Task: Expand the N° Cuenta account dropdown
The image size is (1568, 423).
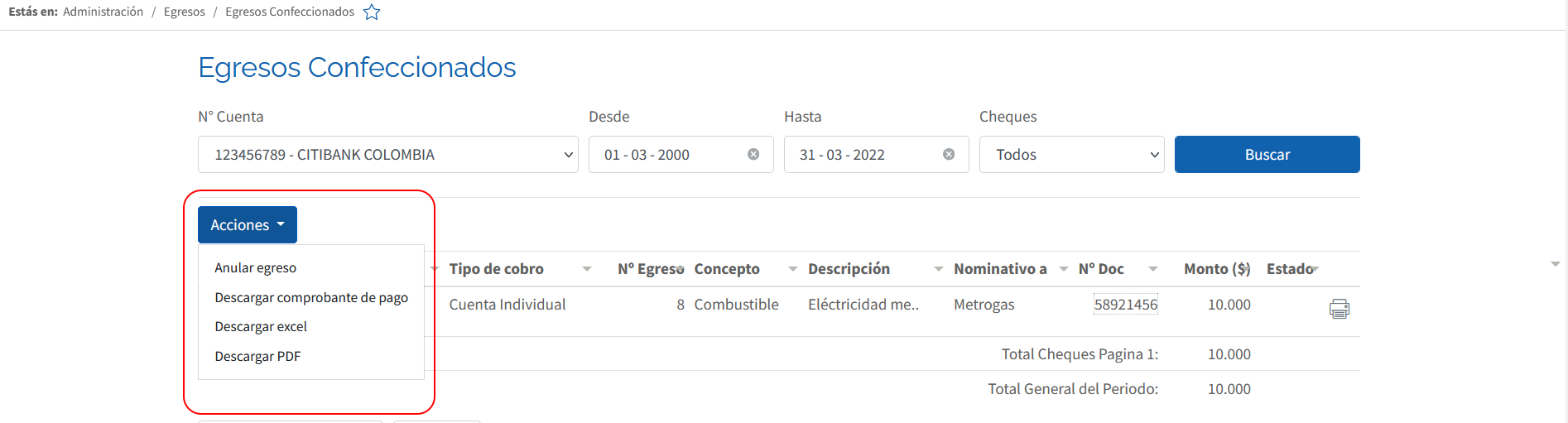Action: tap(388, 155)
